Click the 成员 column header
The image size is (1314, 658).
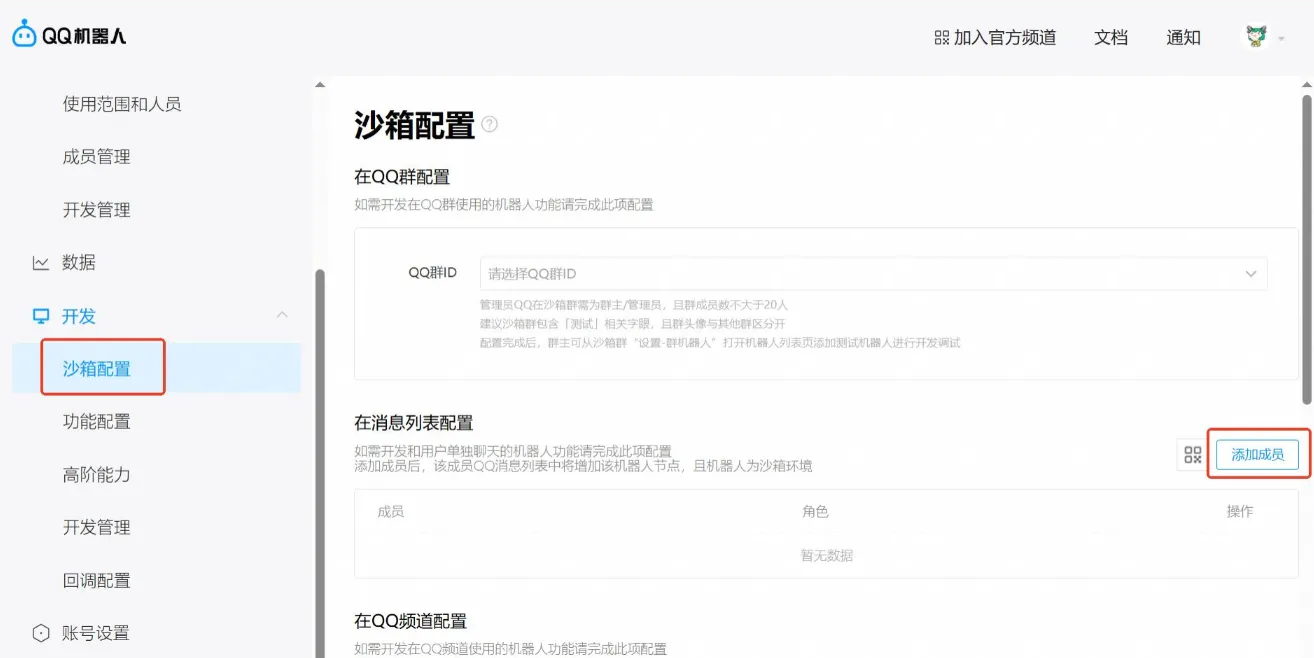390,512
